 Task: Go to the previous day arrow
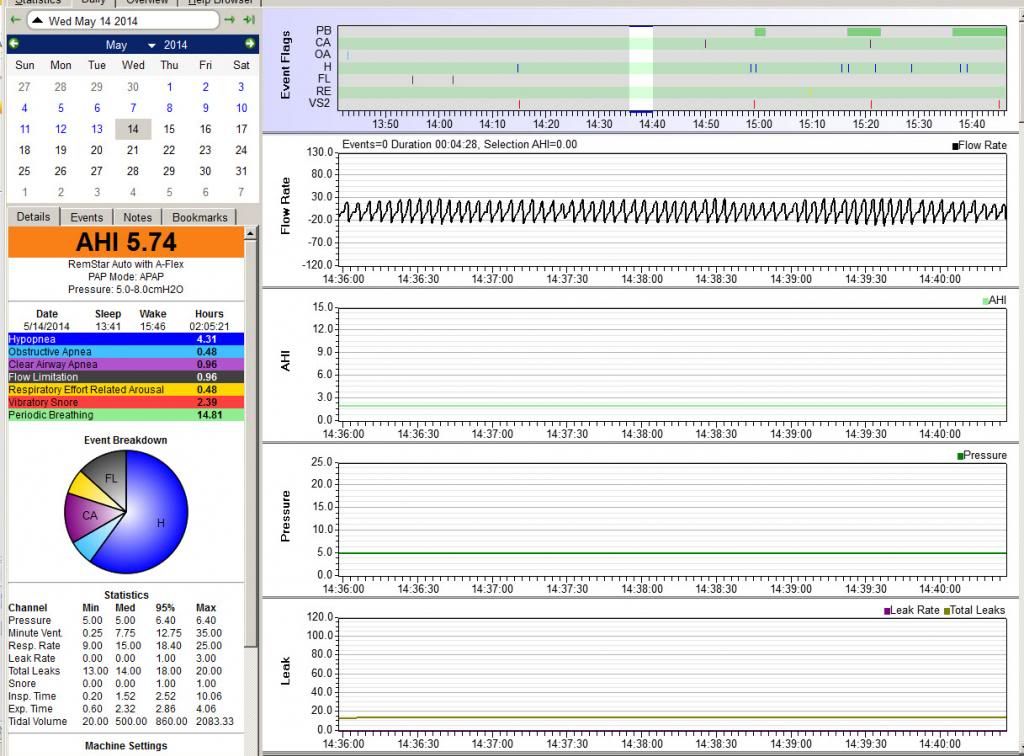(16, 20)
